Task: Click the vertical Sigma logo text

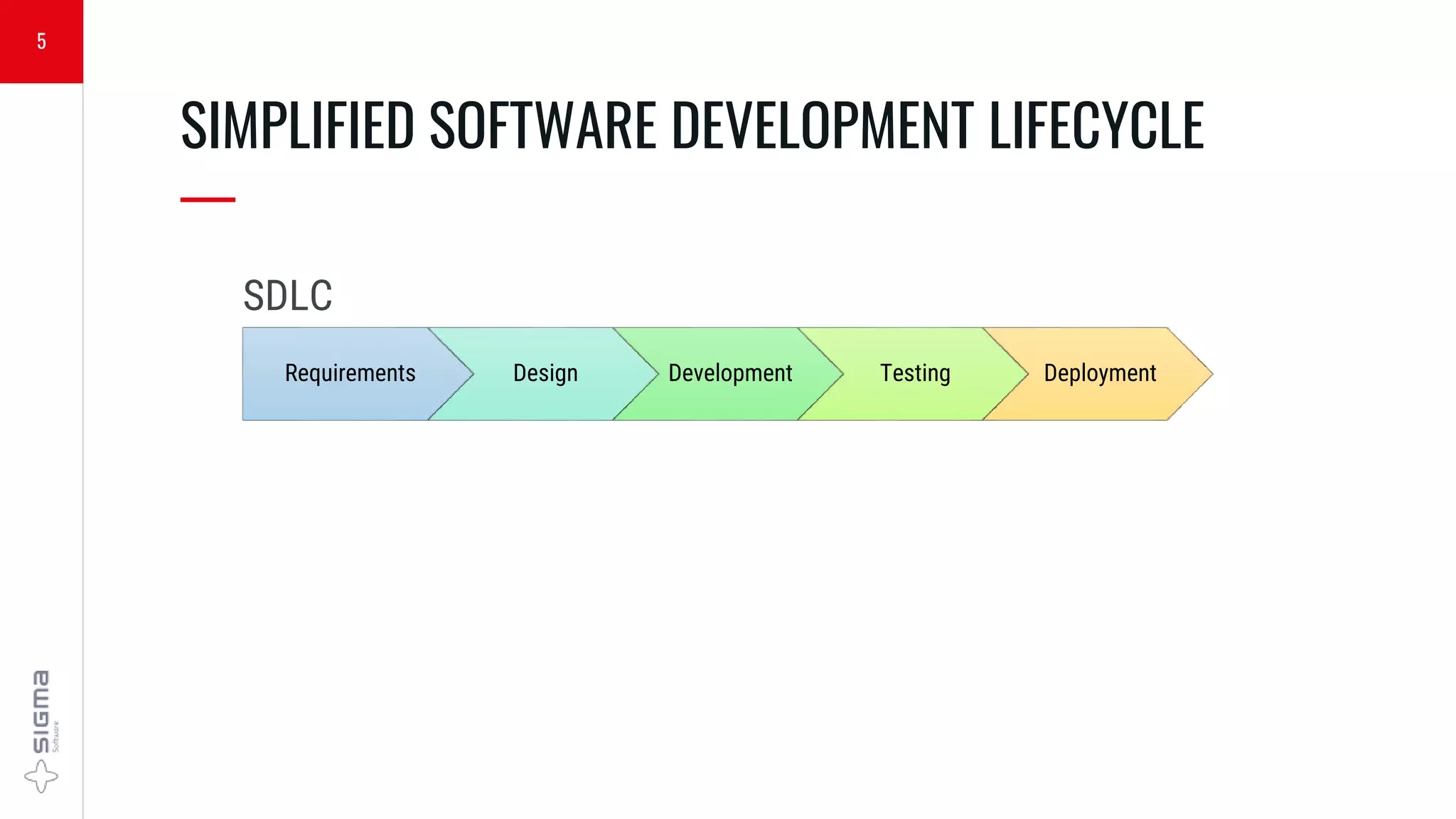Action: point(41,711)
